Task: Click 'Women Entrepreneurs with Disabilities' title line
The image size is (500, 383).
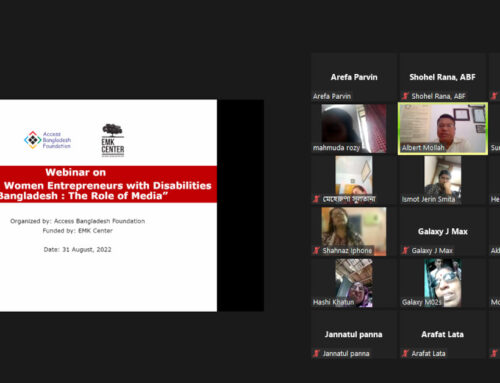Action: [x=108, y=185]
